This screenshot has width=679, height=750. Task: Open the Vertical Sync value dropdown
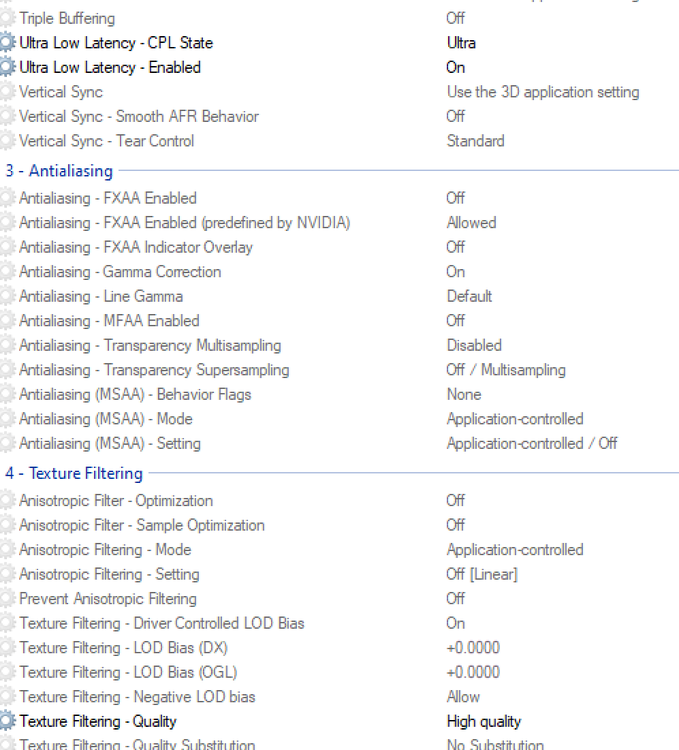click(542, 92)
